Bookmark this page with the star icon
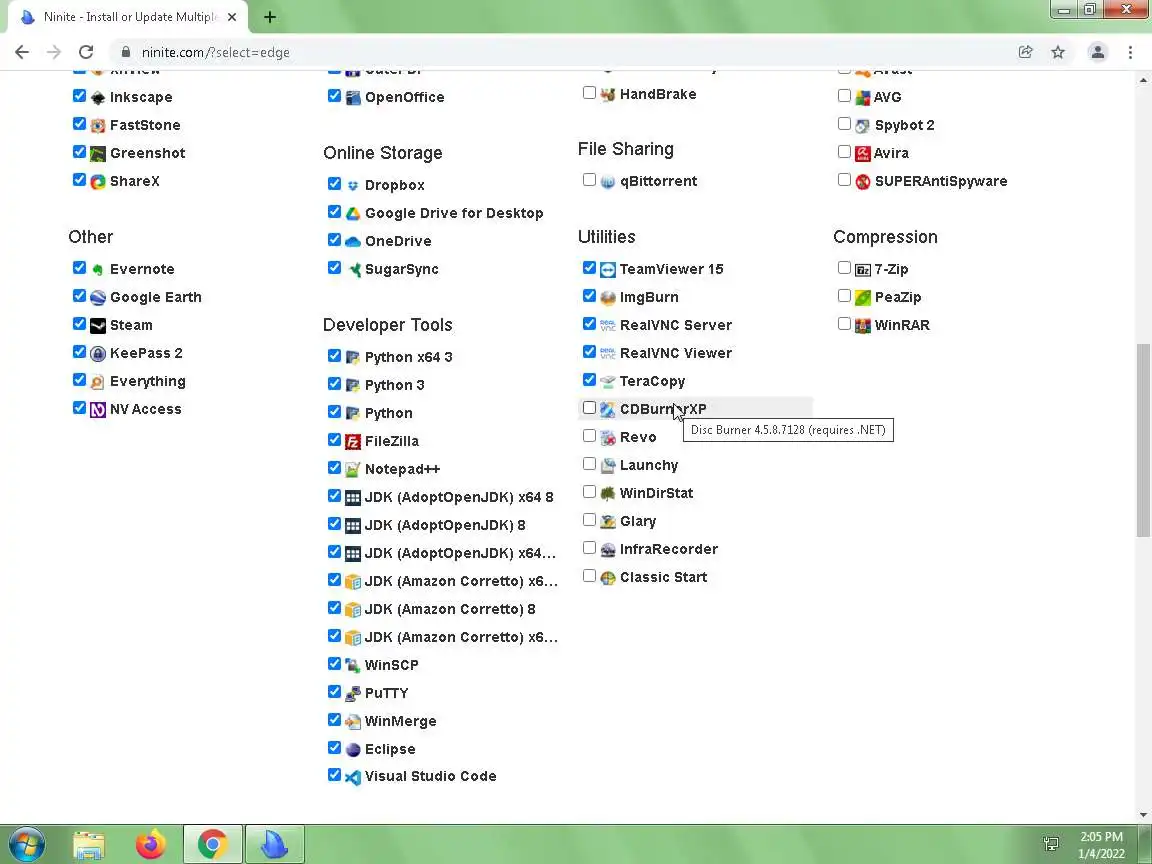Viewport: 1152px width, 864px height. (1058, 52)
